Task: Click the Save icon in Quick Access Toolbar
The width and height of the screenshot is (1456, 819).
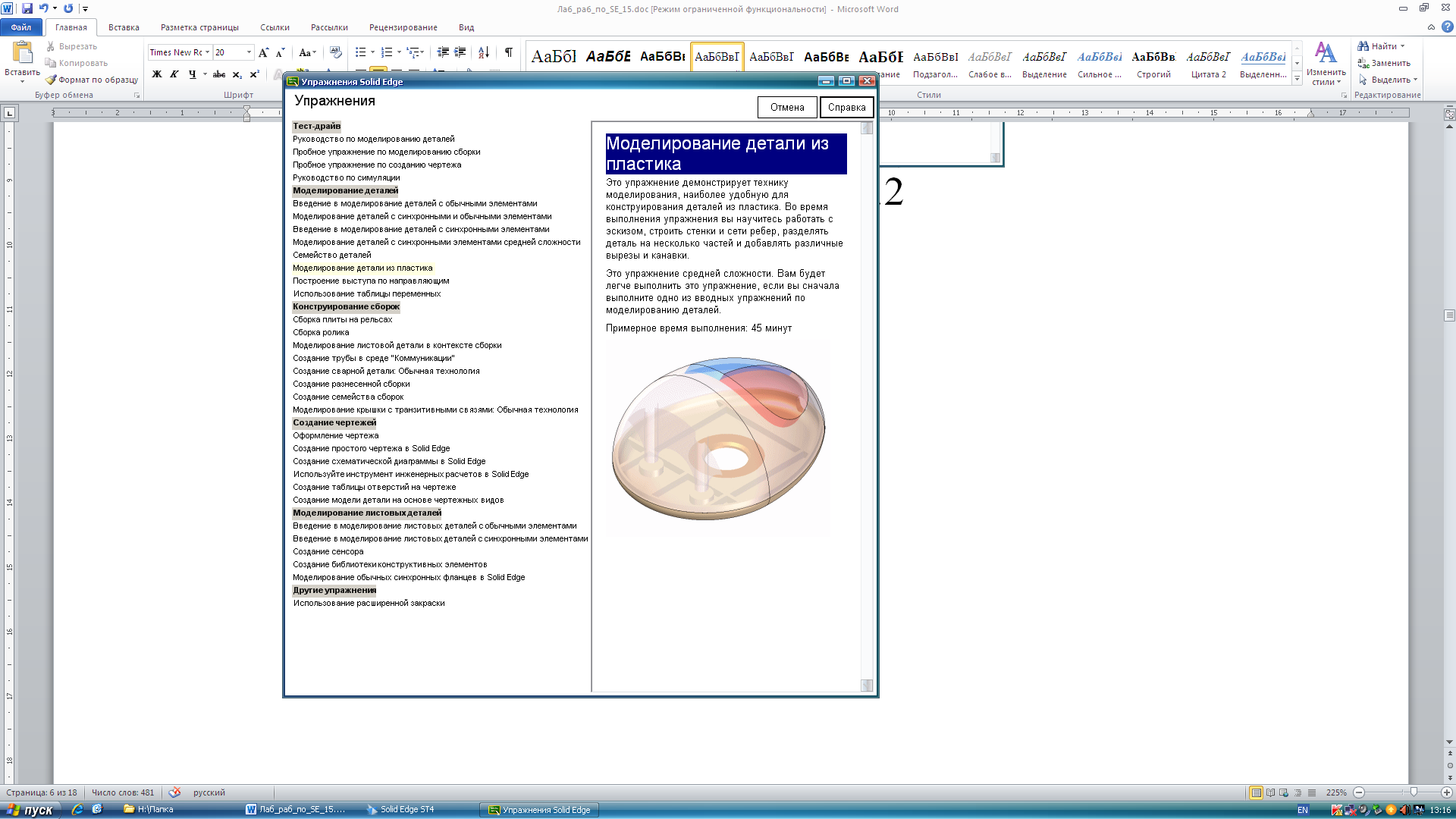Action: pyautogui.click(x=27, y=8)
